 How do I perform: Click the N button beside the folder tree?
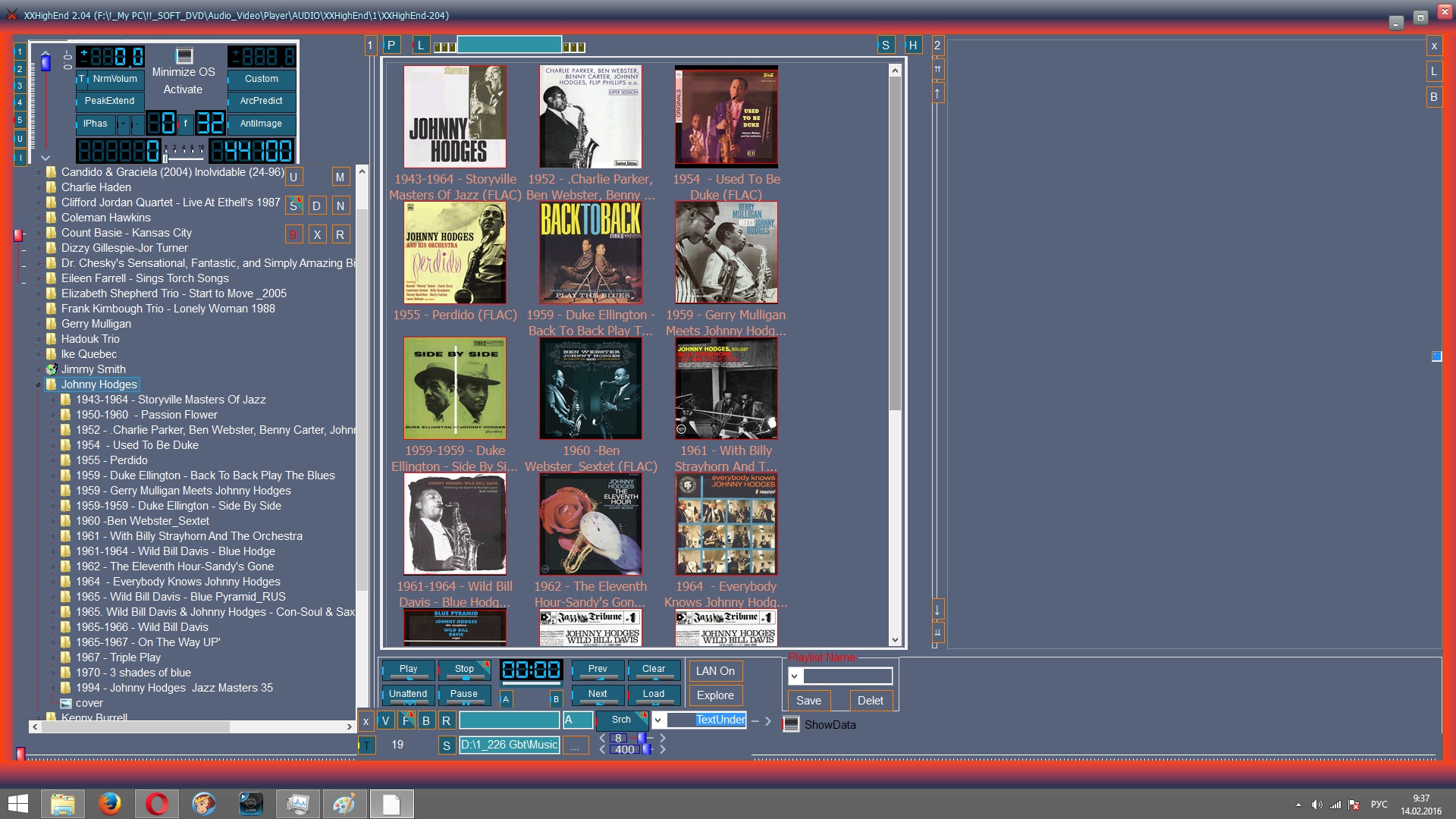(x=340, y=206)
